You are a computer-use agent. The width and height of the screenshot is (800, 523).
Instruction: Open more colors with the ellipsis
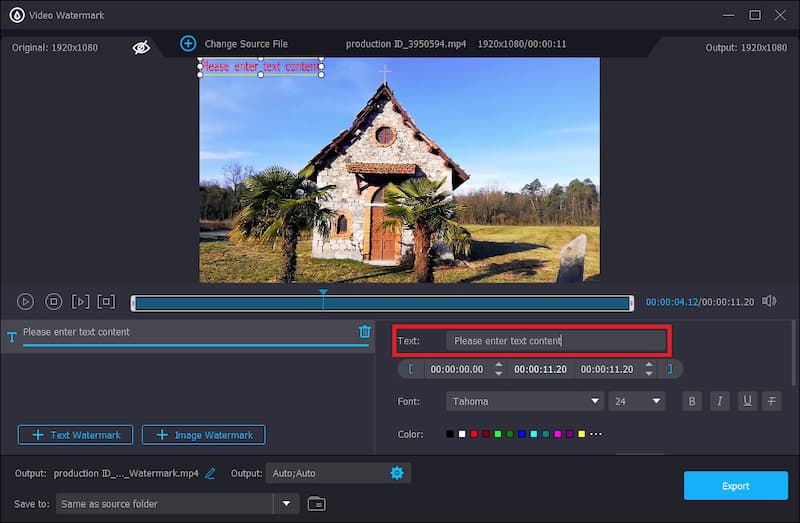[595, 434]
